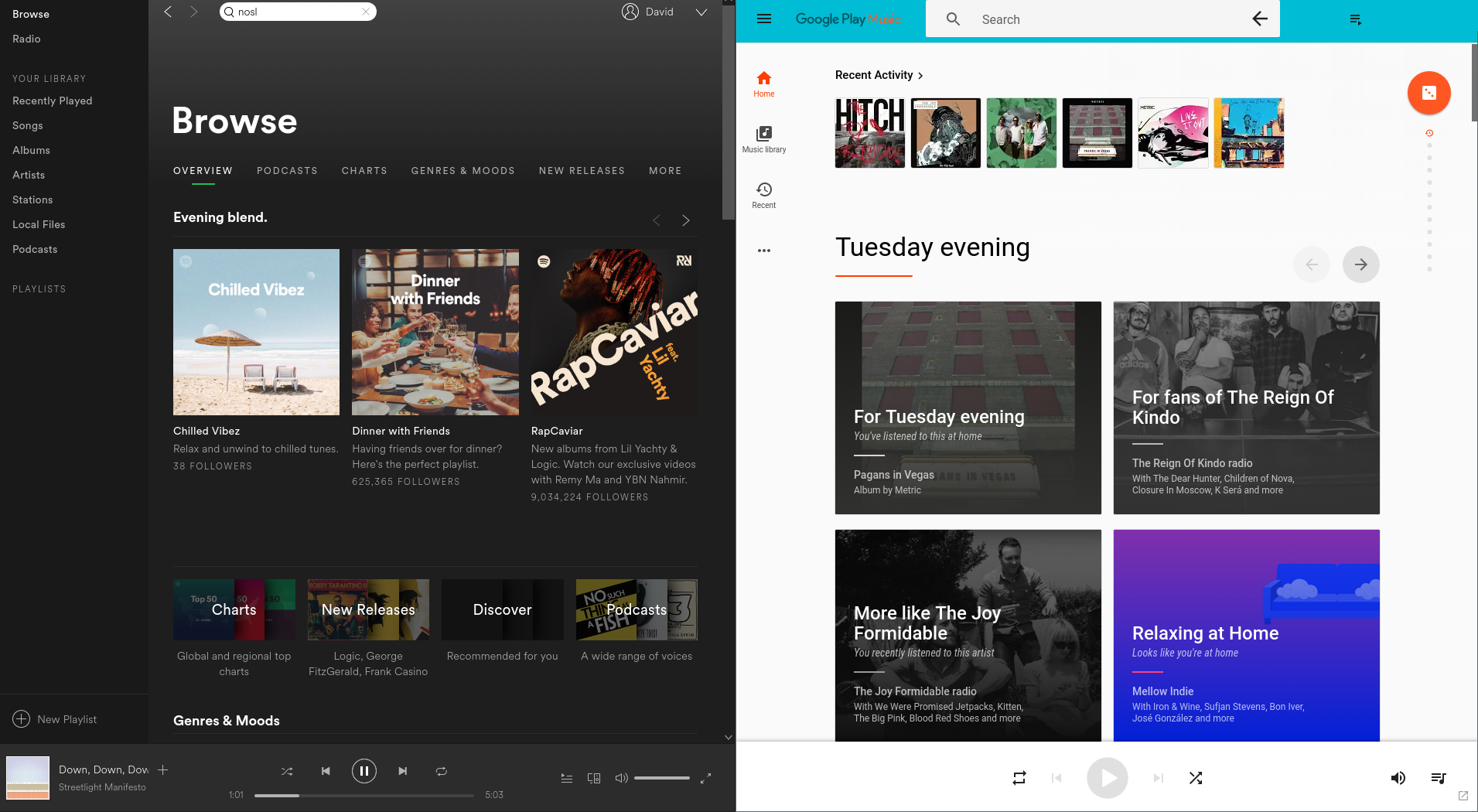Open Music library in Google Play Music
This screenshot has height=812, width=1478.
(764, 140)
